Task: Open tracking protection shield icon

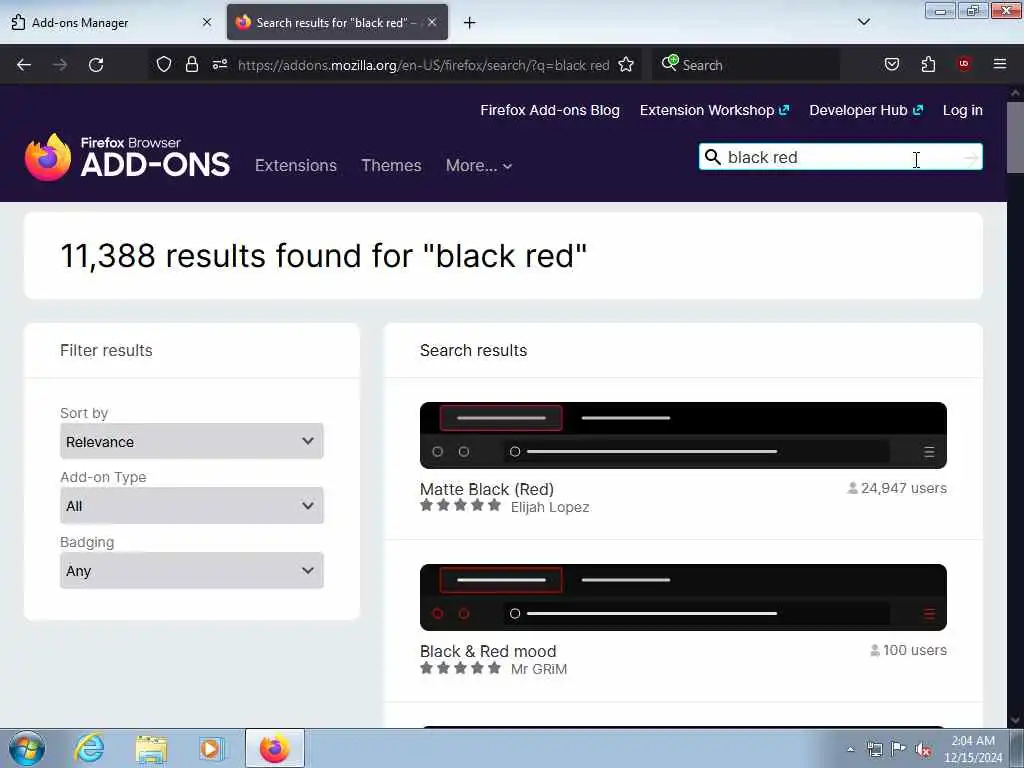Action: pos(164,64)
